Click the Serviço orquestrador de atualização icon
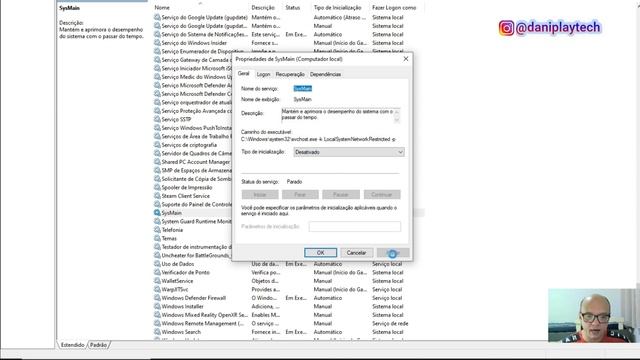Screen dimensions: 640x360 click(157, 102)
